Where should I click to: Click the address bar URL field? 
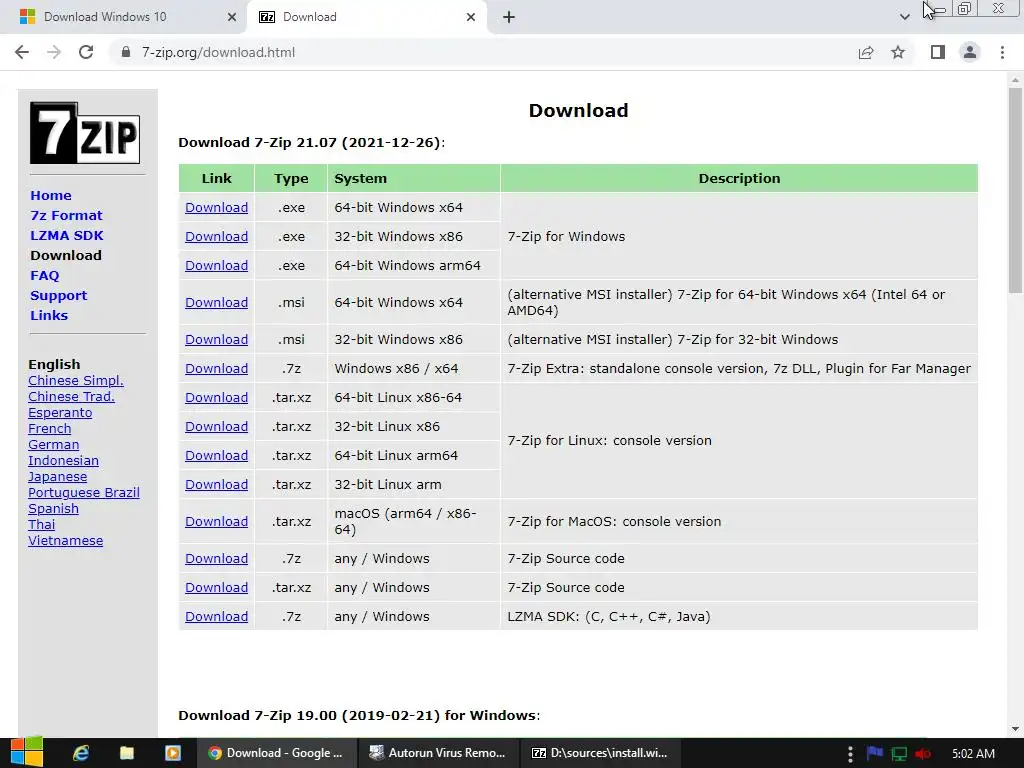pyautogui.click(x=483, y=52)
